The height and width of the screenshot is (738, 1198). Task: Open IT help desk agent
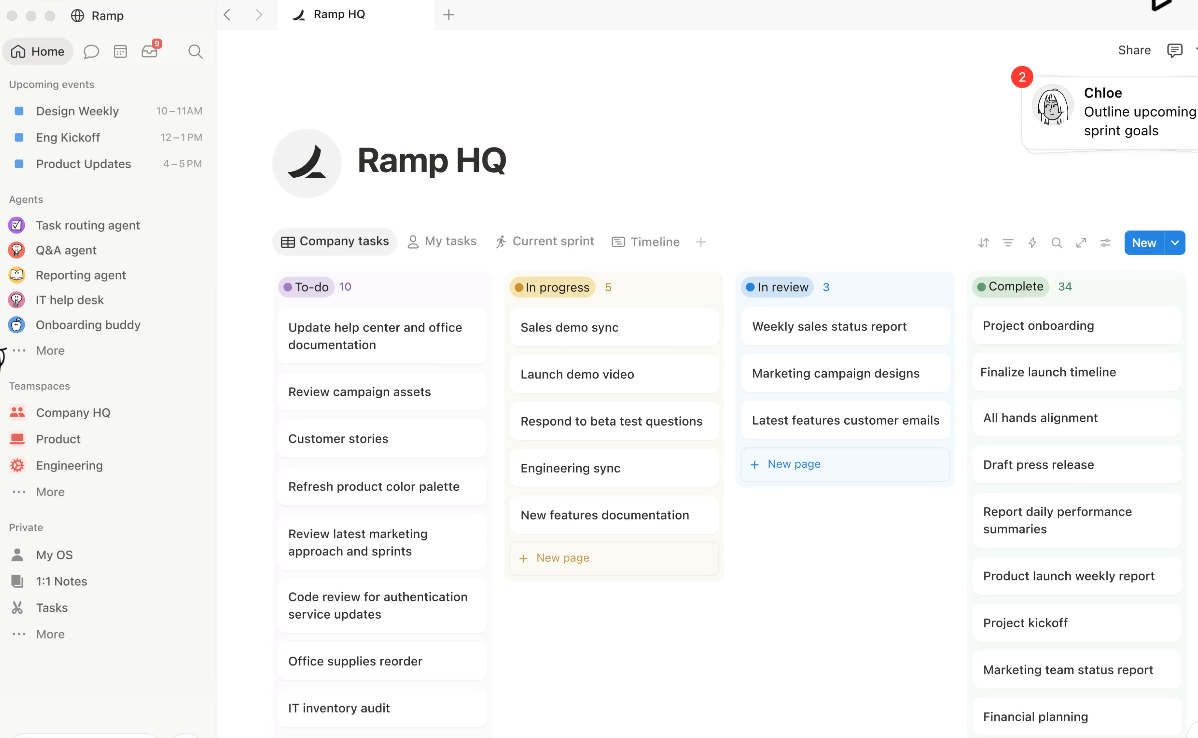click(70, 300)
